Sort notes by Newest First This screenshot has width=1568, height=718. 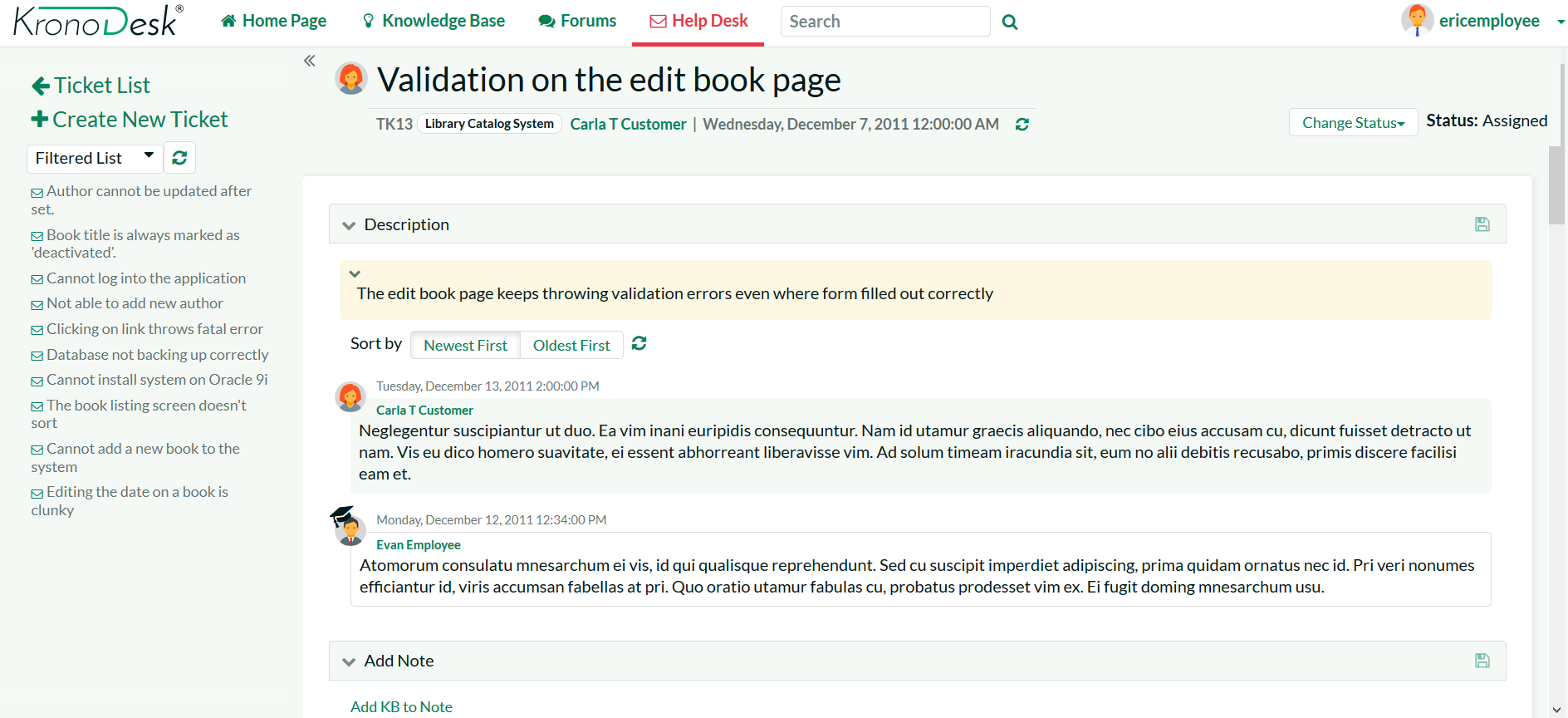point(465,345)
